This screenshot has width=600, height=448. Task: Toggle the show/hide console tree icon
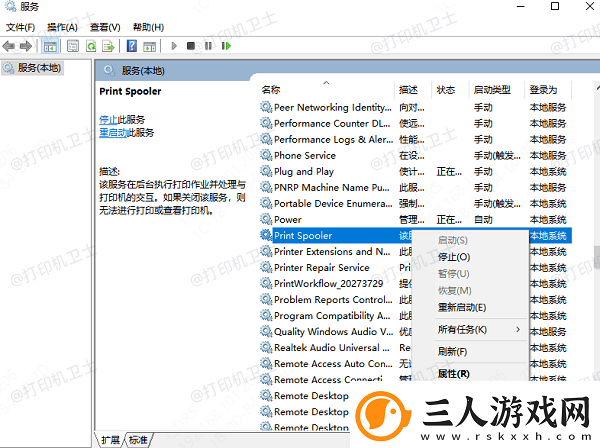click(50, 46)
